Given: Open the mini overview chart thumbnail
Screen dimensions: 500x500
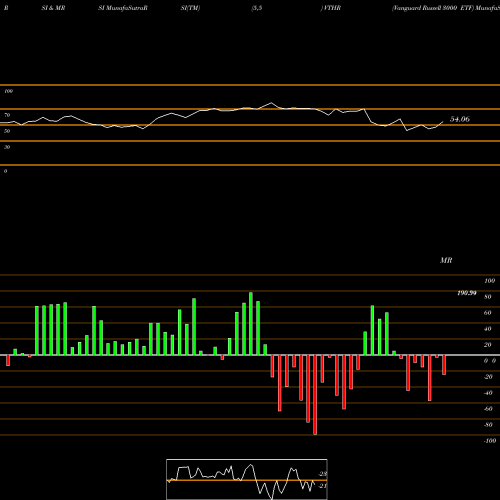Looking at the screenshot, I should click(247, 479).
